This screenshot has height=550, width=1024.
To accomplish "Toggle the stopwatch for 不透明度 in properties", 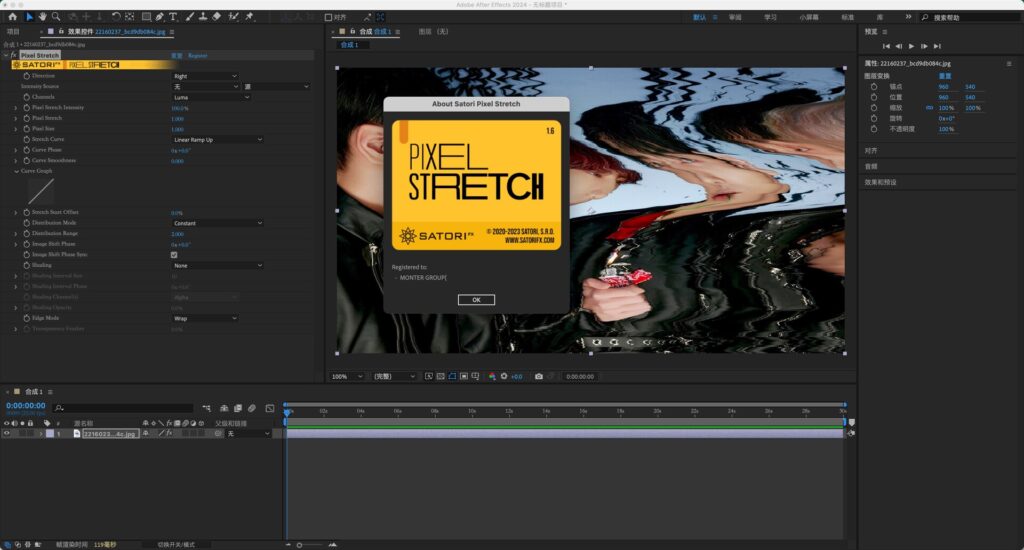I will tap(874, 129).
